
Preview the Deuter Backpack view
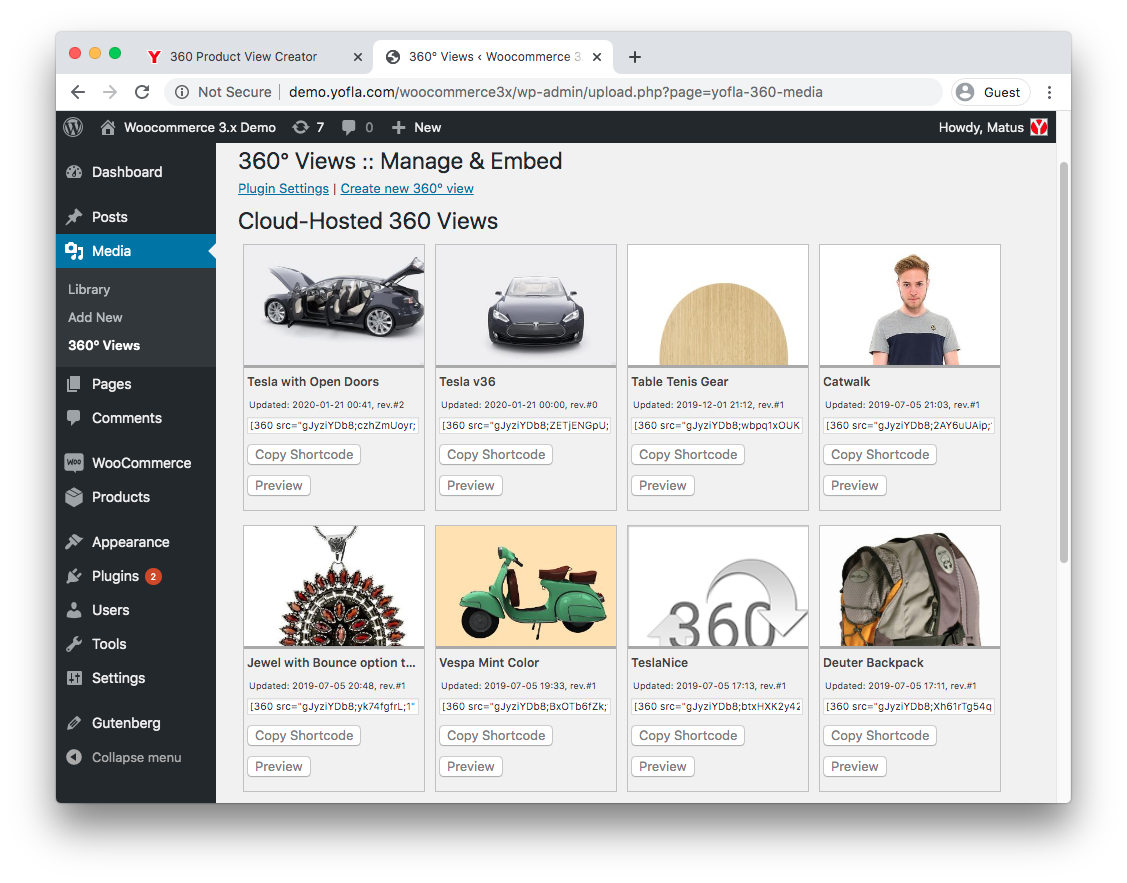click(855, 767)
